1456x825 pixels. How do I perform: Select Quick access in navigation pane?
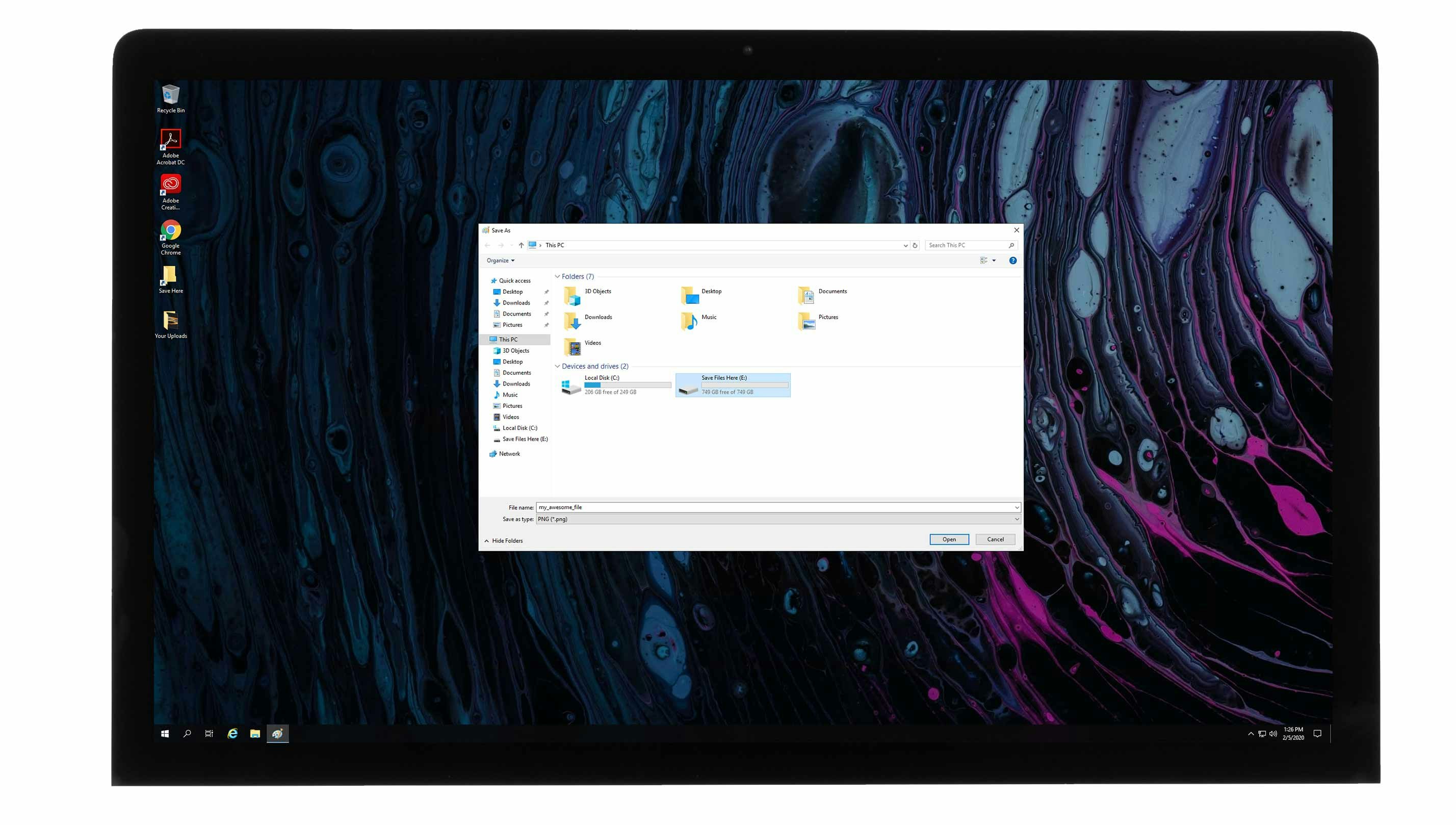click(514, 280)
